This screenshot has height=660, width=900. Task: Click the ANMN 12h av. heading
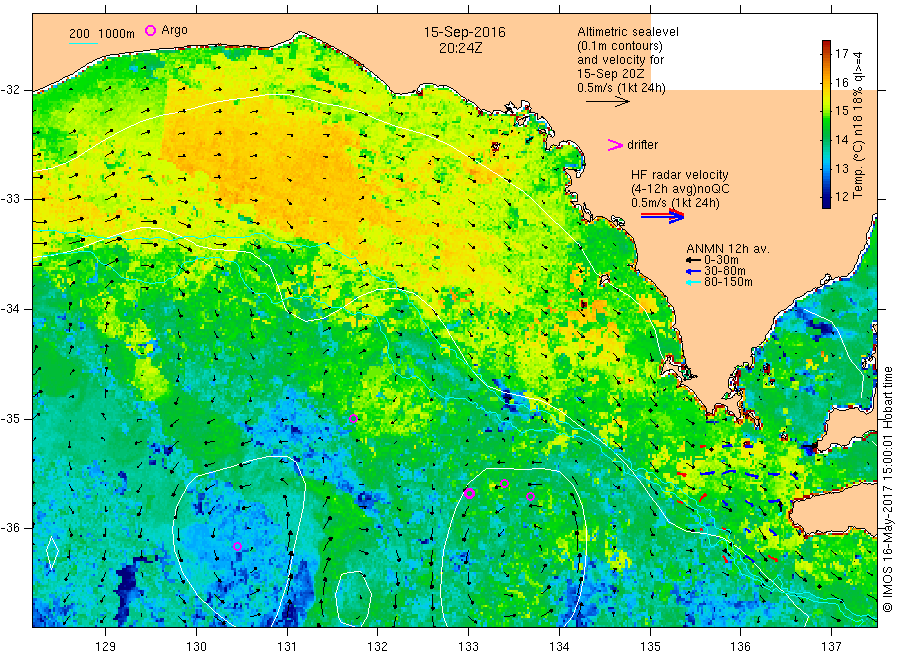tap(728, 249)
